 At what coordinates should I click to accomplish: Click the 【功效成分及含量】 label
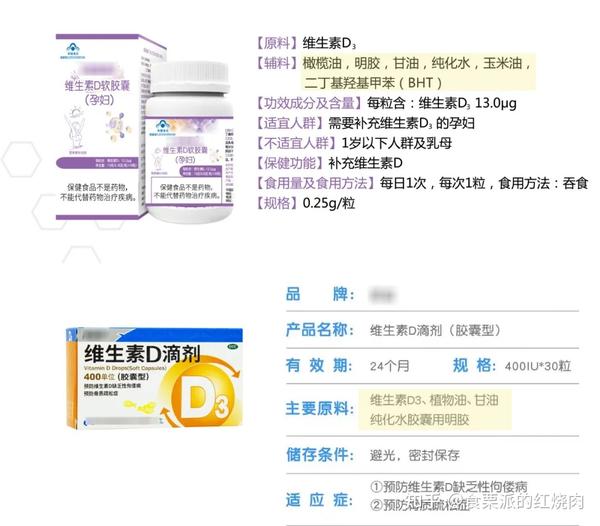(x=309, y=103)
